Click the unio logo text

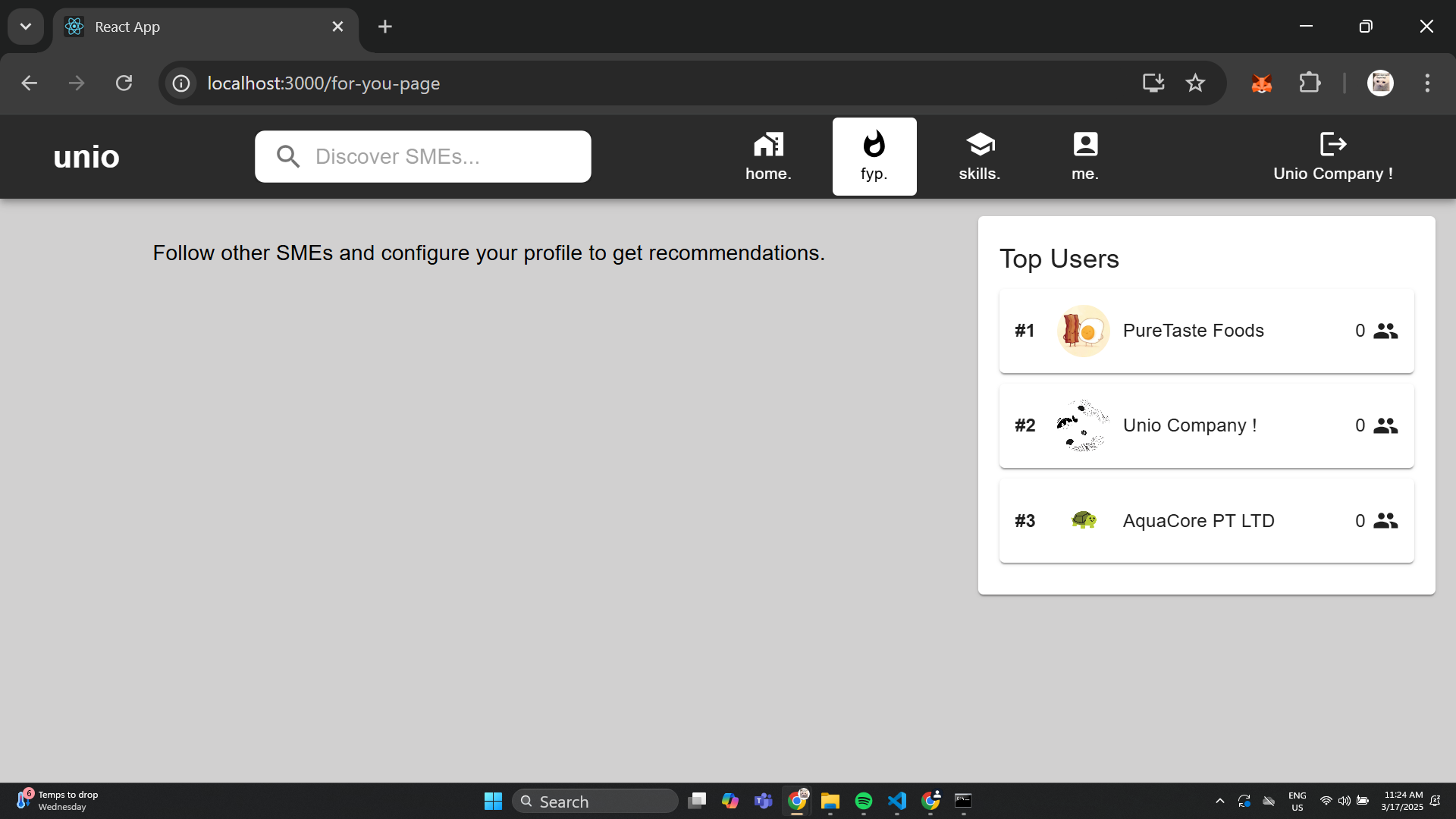coord(86,157)
